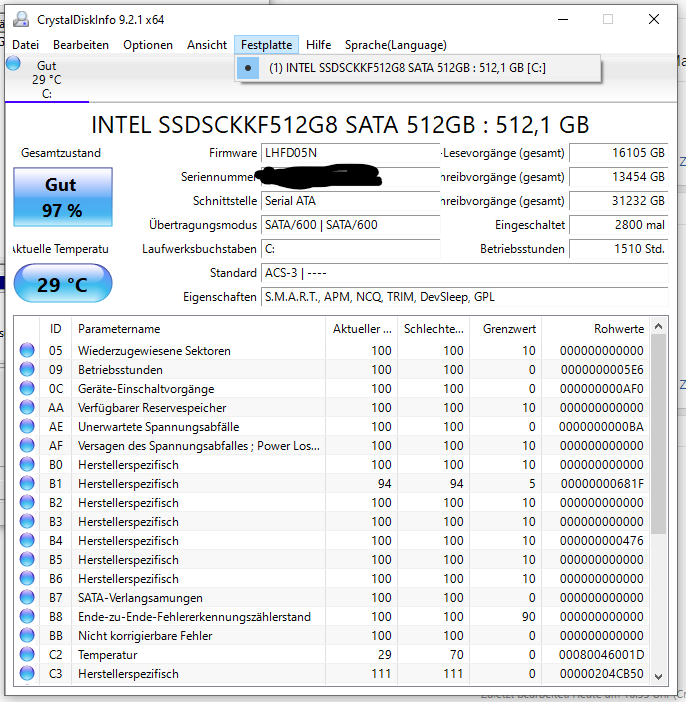Click status orb of row B5
The width and height of the screenshot is (686, 702).
tap(27, 559)
